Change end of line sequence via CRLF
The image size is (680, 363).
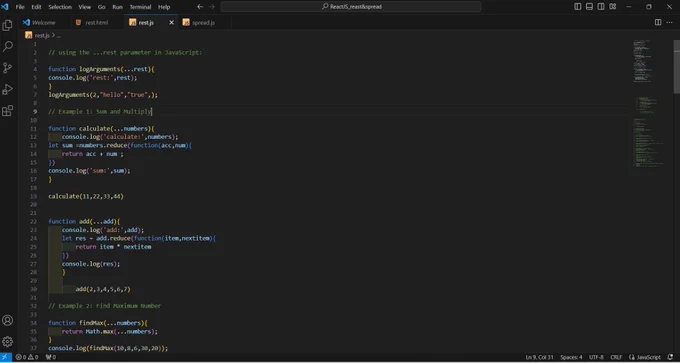click(x=616, y=357)
